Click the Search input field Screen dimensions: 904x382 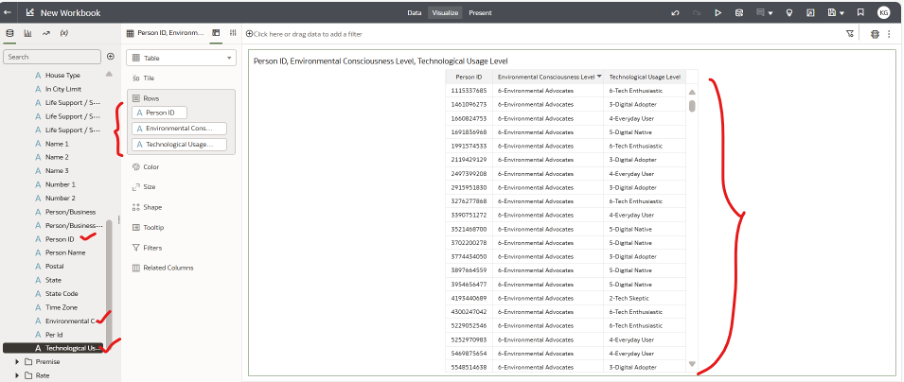tap(52, 57)
